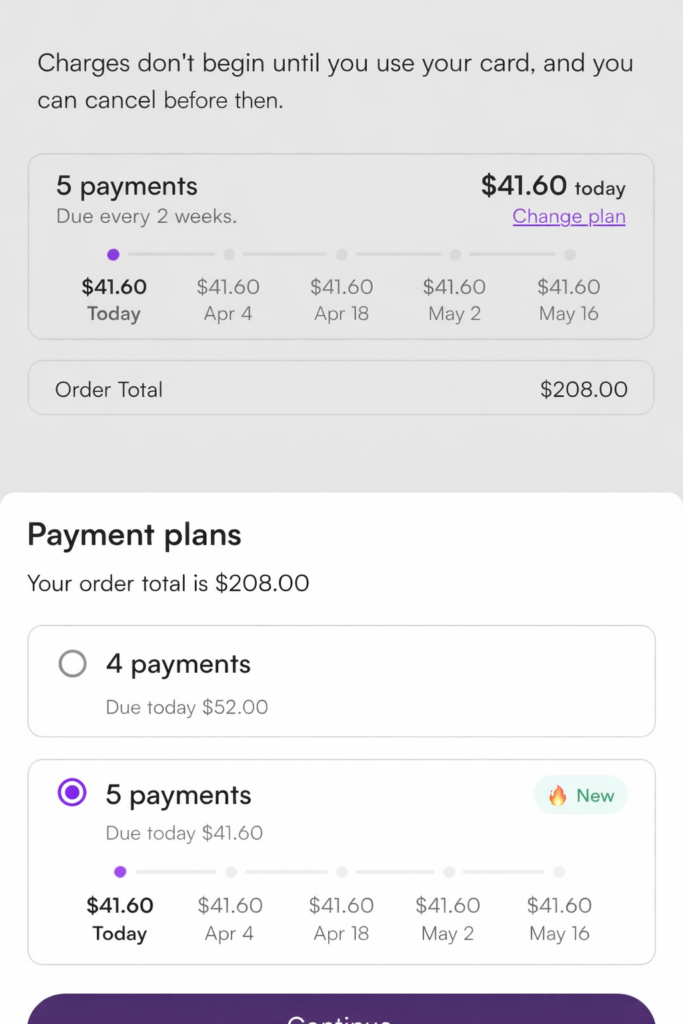Screen dimensions: 683x1024
Task: Tap the Order Total row
Action: 341,389
